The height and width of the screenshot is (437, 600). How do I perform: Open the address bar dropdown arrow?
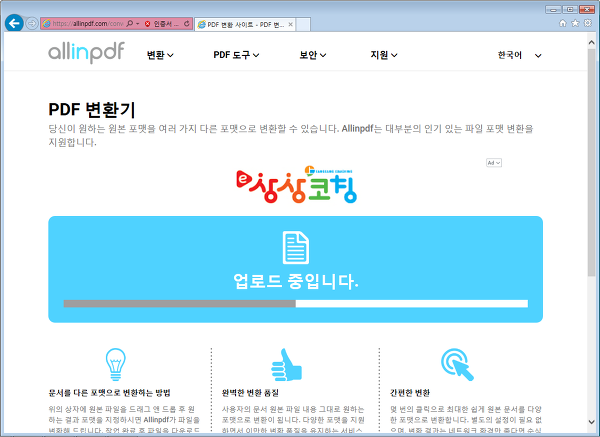(x=138, y=24)
